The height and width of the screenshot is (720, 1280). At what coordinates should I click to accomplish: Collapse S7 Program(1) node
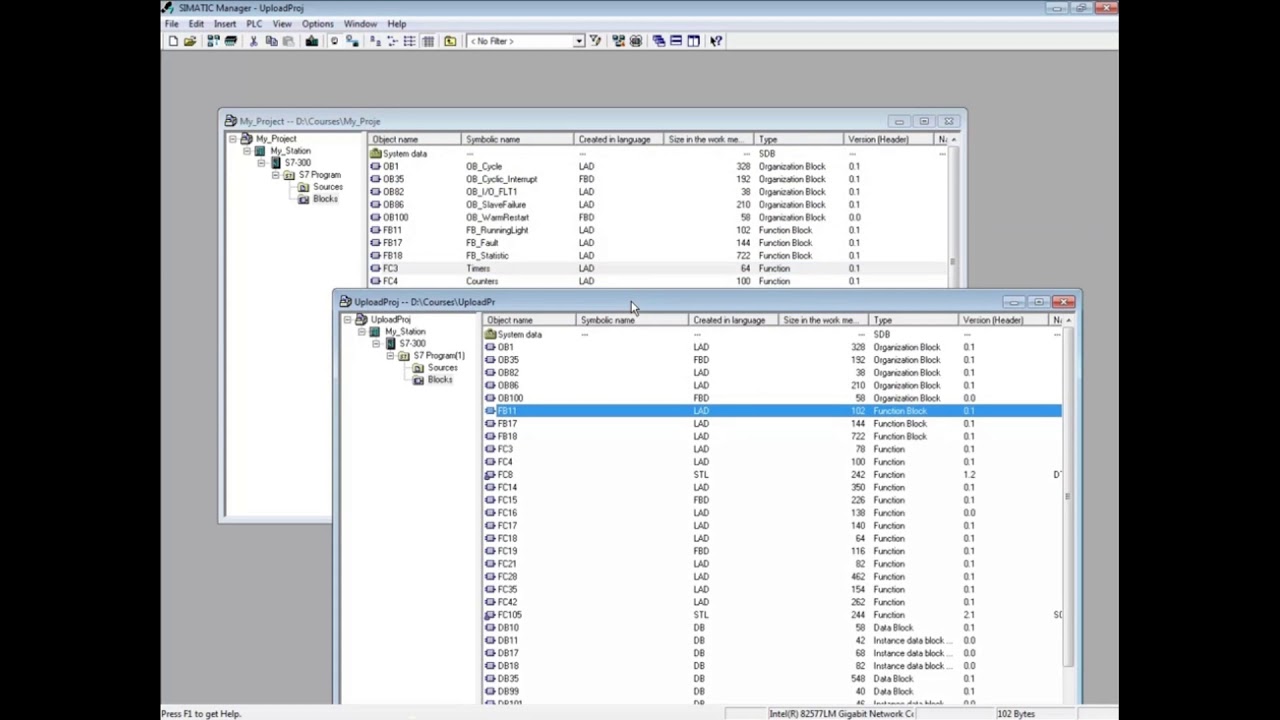[390, 356]
